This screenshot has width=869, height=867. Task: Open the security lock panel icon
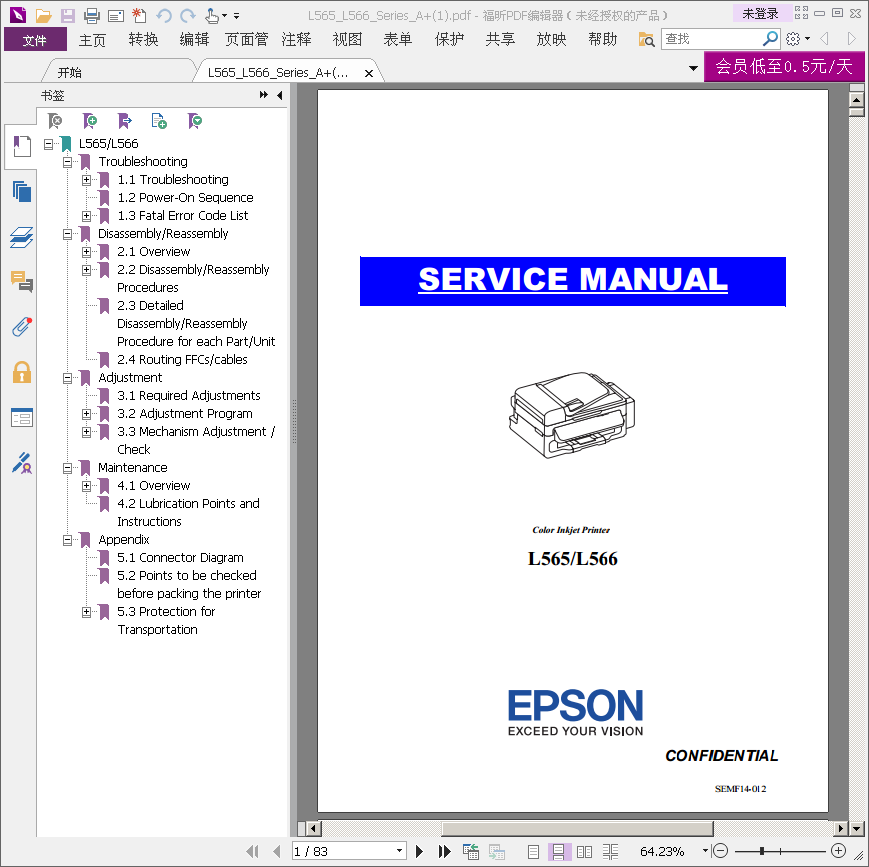click(22, 372)
